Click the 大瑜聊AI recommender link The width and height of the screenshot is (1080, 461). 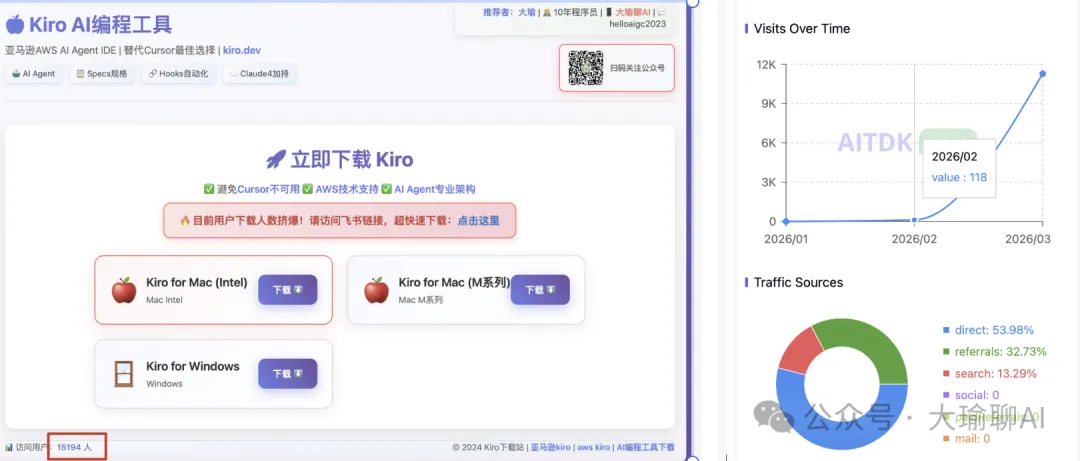(x=632, y=12)
